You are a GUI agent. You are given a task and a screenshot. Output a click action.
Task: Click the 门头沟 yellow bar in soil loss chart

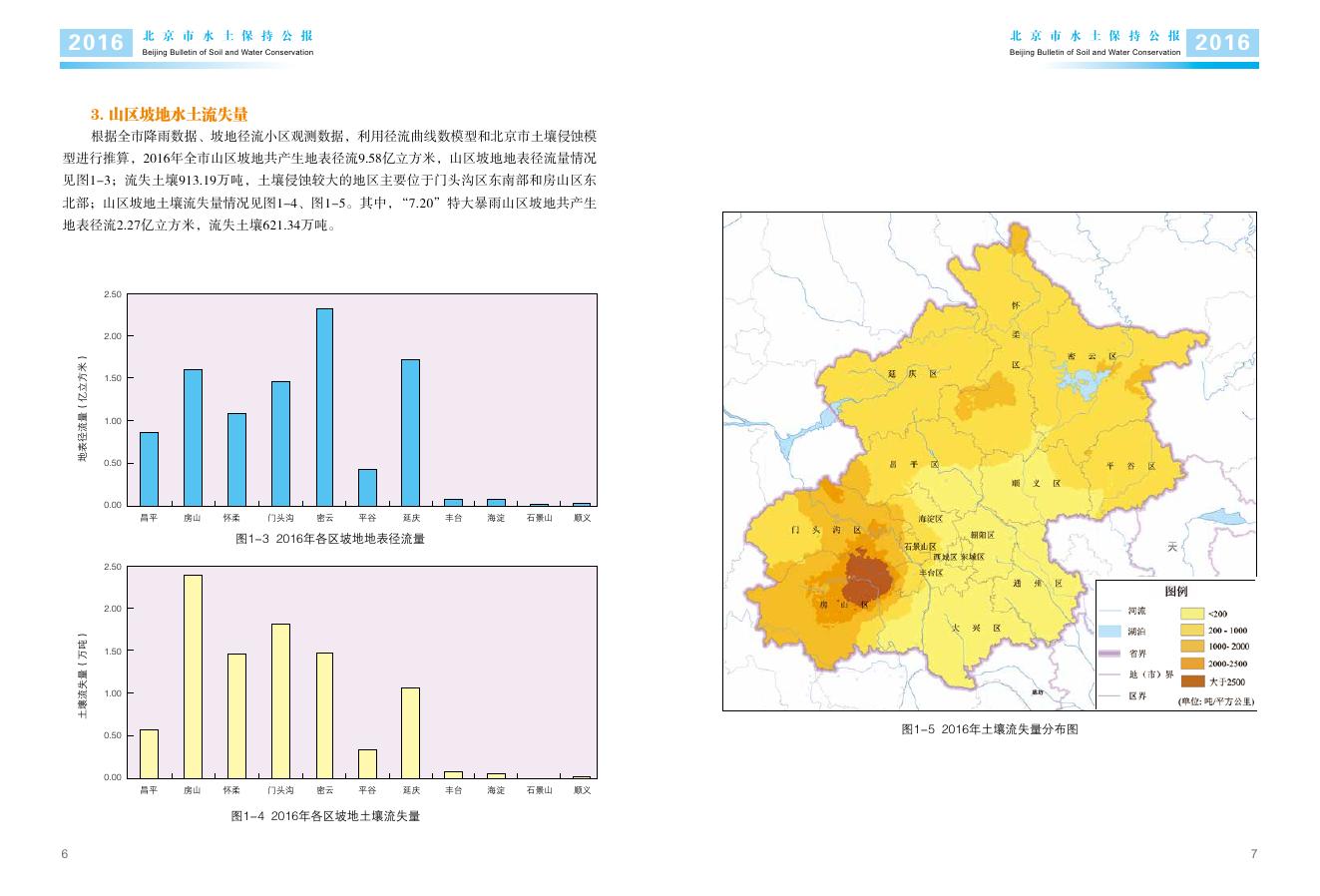280,700
